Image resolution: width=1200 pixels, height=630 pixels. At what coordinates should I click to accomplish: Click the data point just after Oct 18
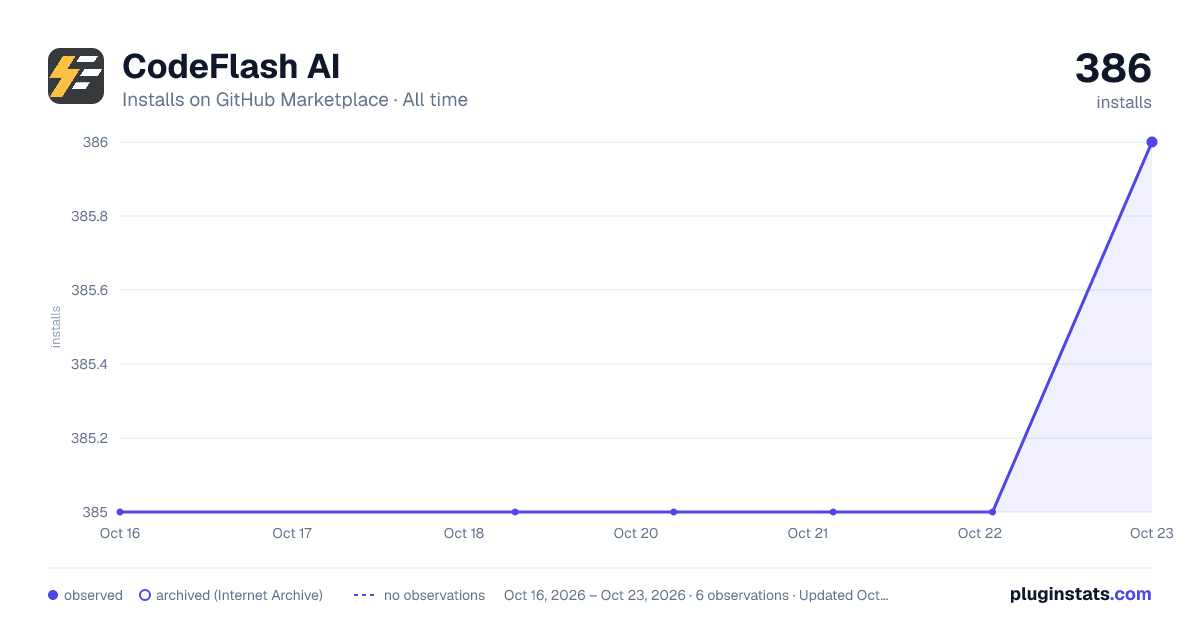tap(515, 512)
